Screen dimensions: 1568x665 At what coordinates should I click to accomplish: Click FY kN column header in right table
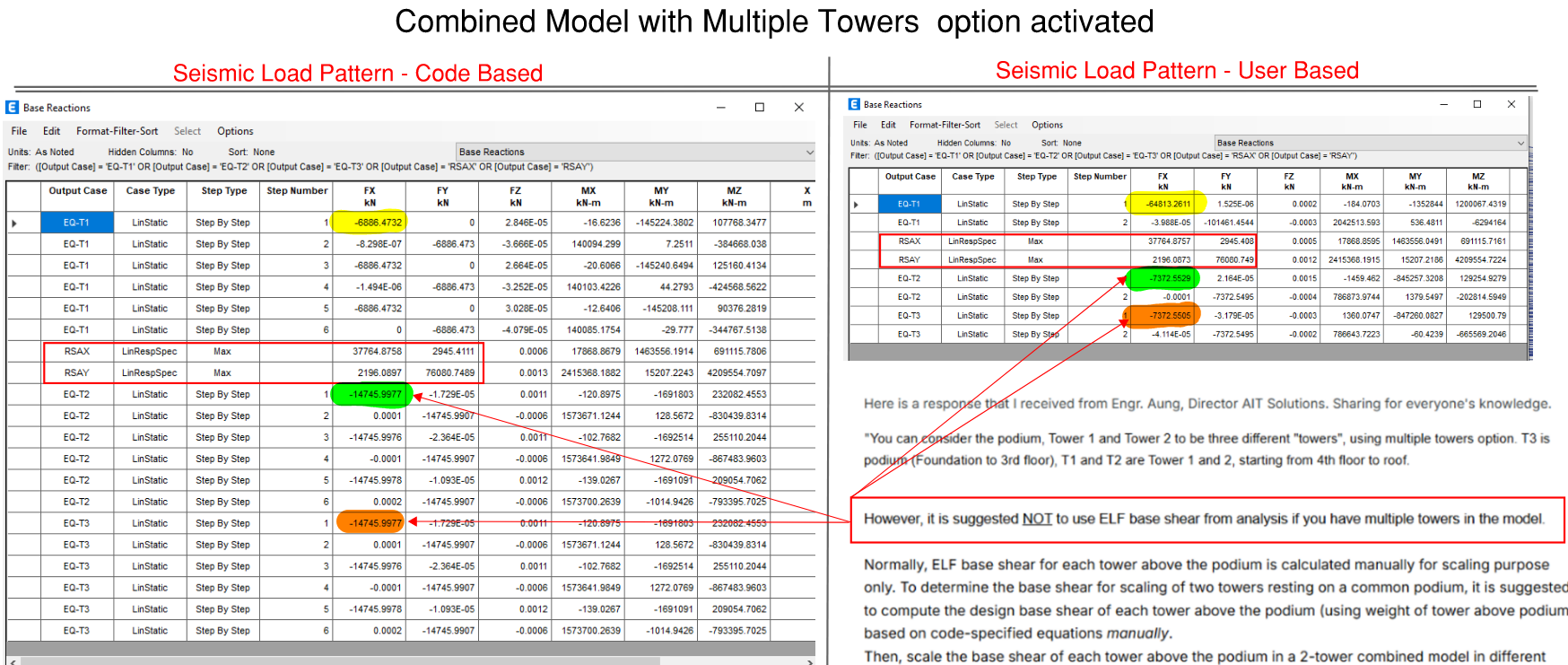click(1225, 181)
